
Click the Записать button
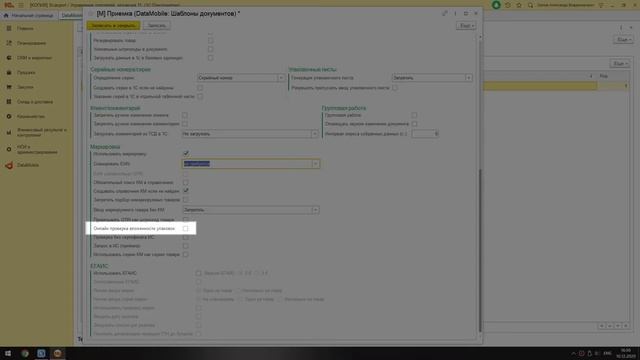pos(157,25)
